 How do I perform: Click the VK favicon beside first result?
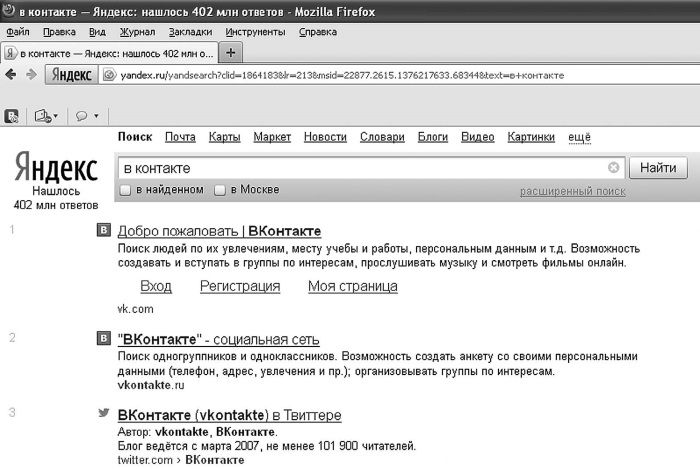click(x=102, y=231)
